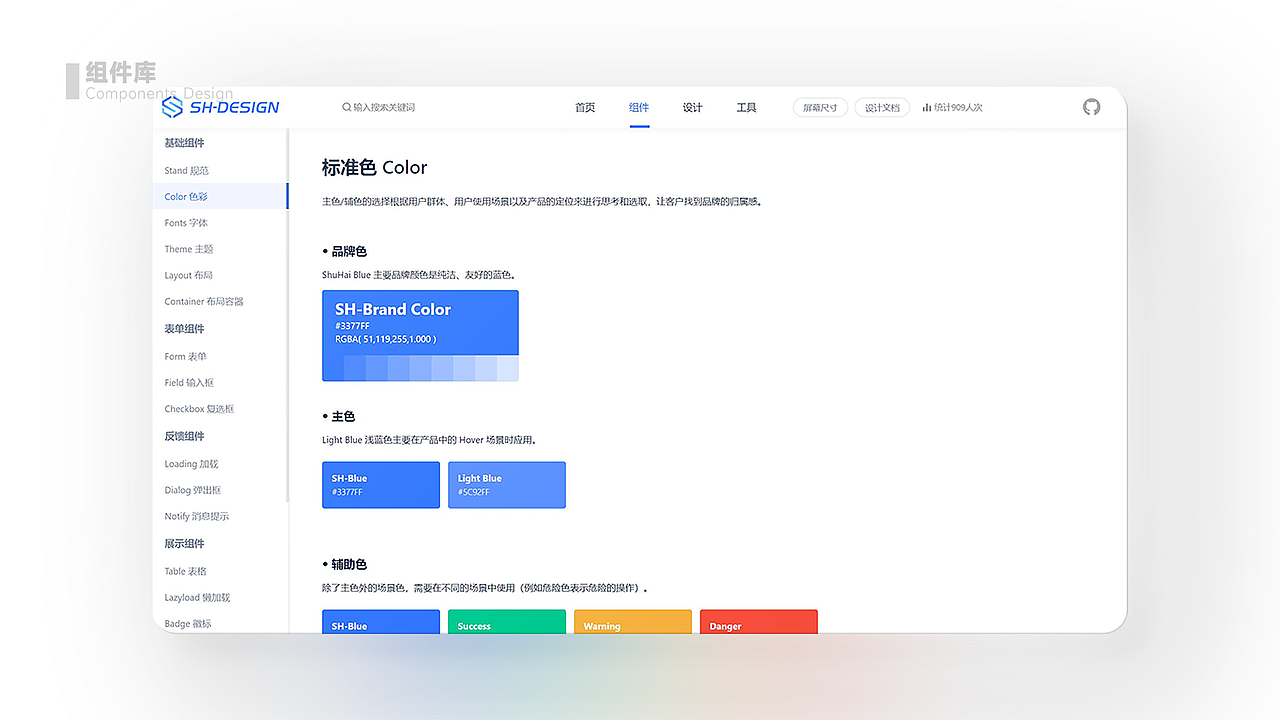Click the red Danger color swatch
The height and width of the screenshot is (720, 1280).
pyautogui.click(x=758, y=624)
